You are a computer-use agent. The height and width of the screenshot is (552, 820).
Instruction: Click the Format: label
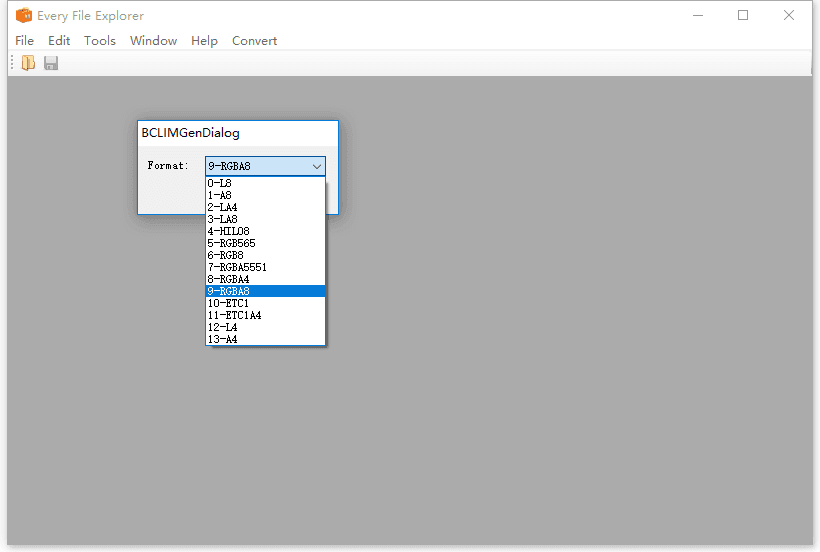[167, 166]
